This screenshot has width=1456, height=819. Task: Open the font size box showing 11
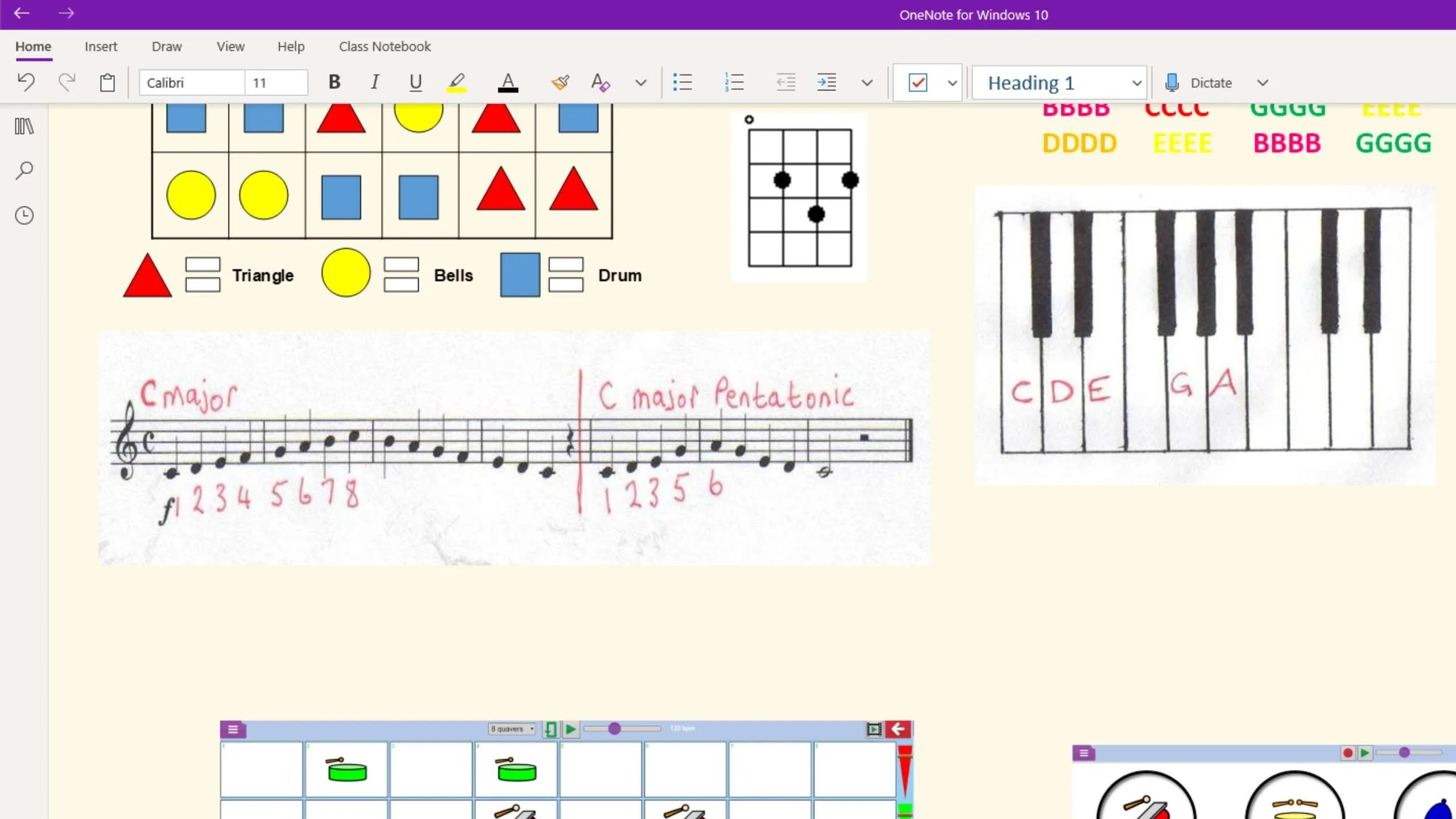pyautogui.click(x=276, y=83)
